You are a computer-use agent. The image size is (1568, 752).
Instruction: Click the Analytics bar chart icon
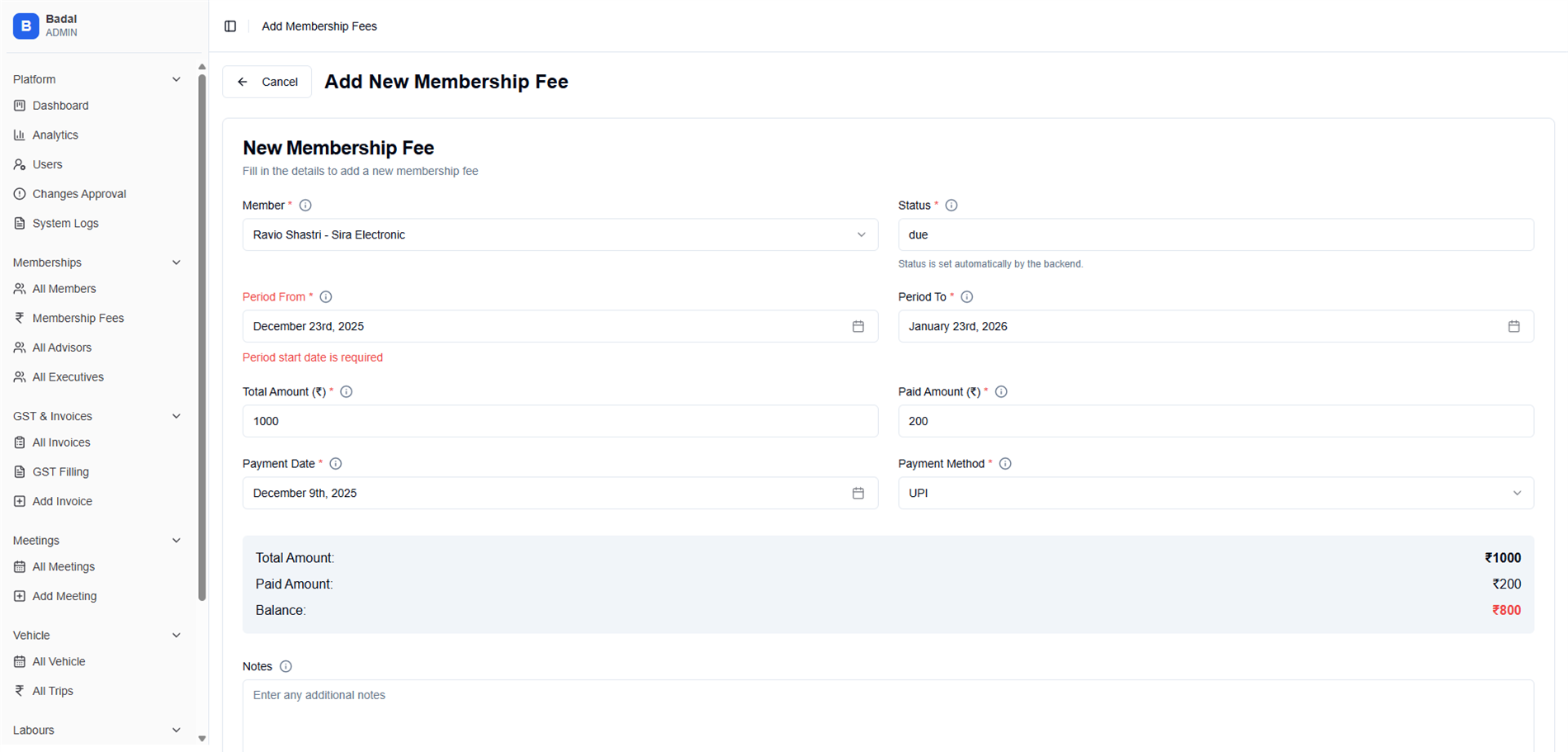tap(20, 135)
